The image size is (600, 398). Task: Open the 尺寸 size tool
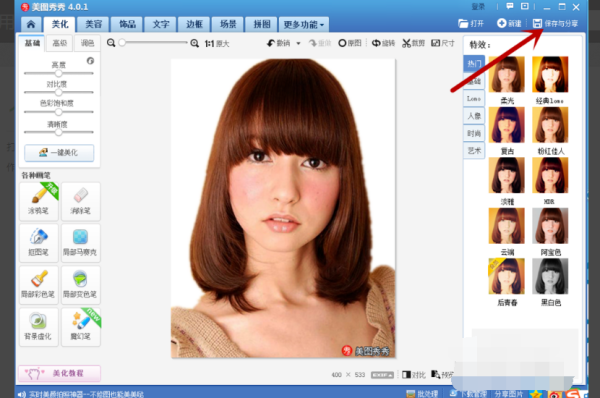coord(443,43)
